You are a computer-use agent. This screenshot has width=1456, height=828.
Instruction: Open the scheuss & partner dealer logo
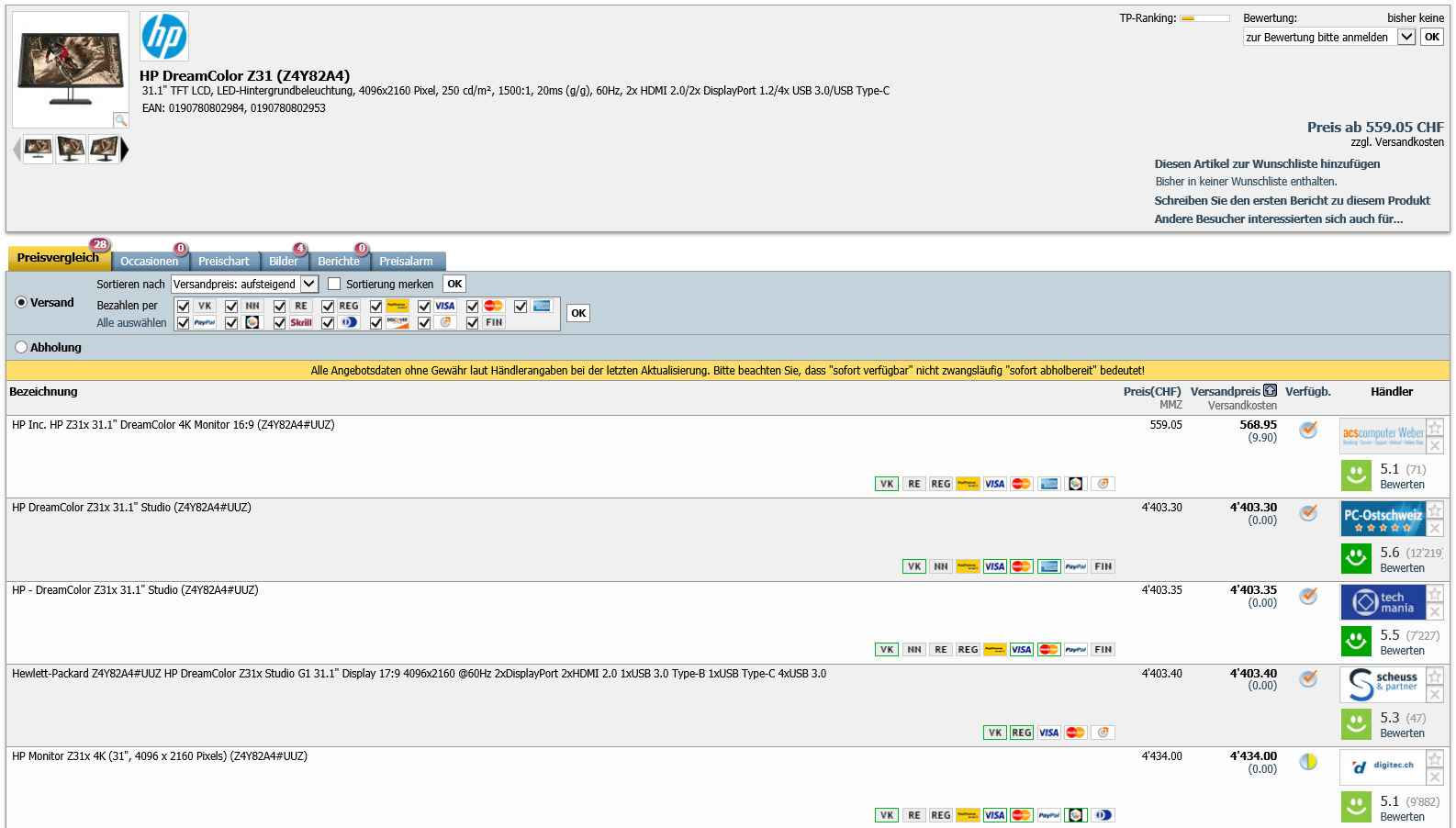coord(1383,685)
